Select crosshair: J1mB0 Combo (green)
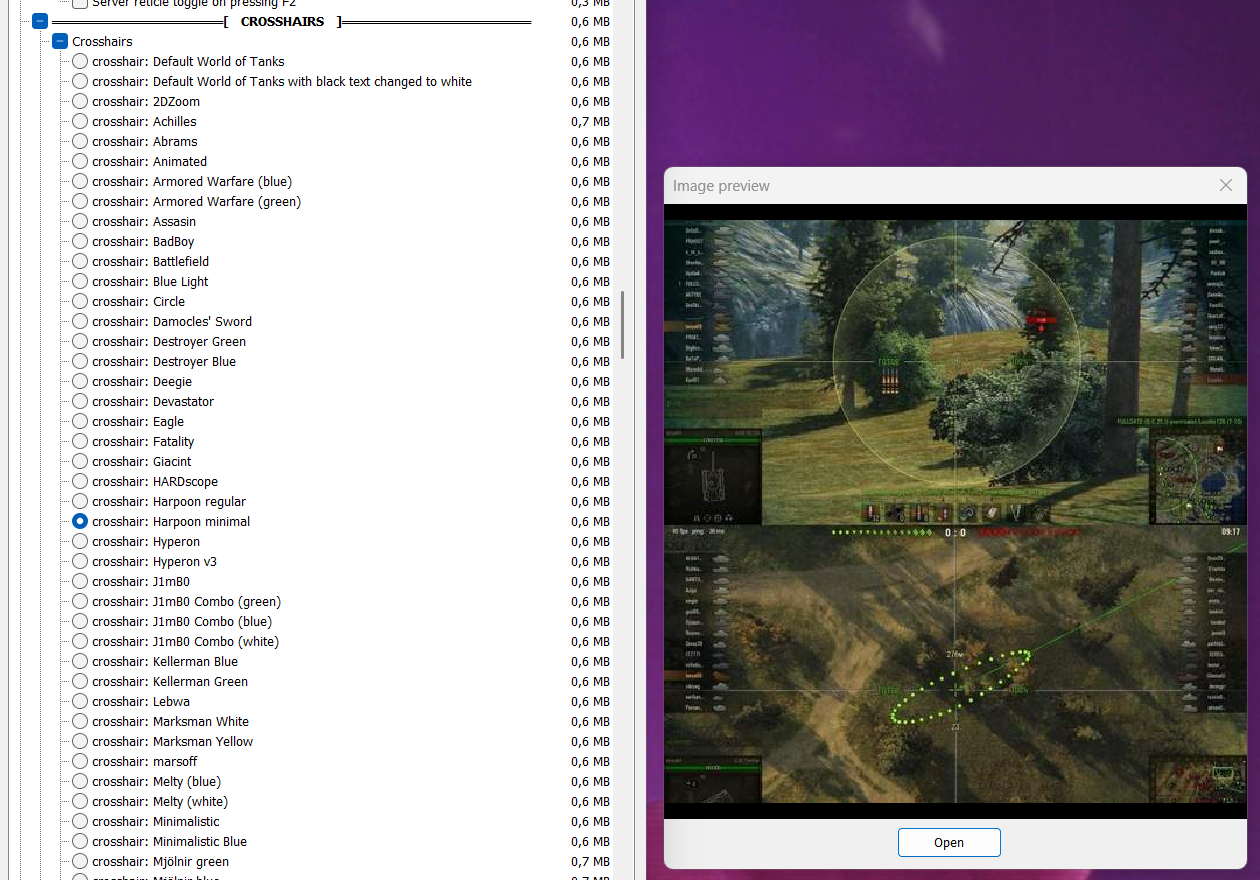 [x=80, y=601]
